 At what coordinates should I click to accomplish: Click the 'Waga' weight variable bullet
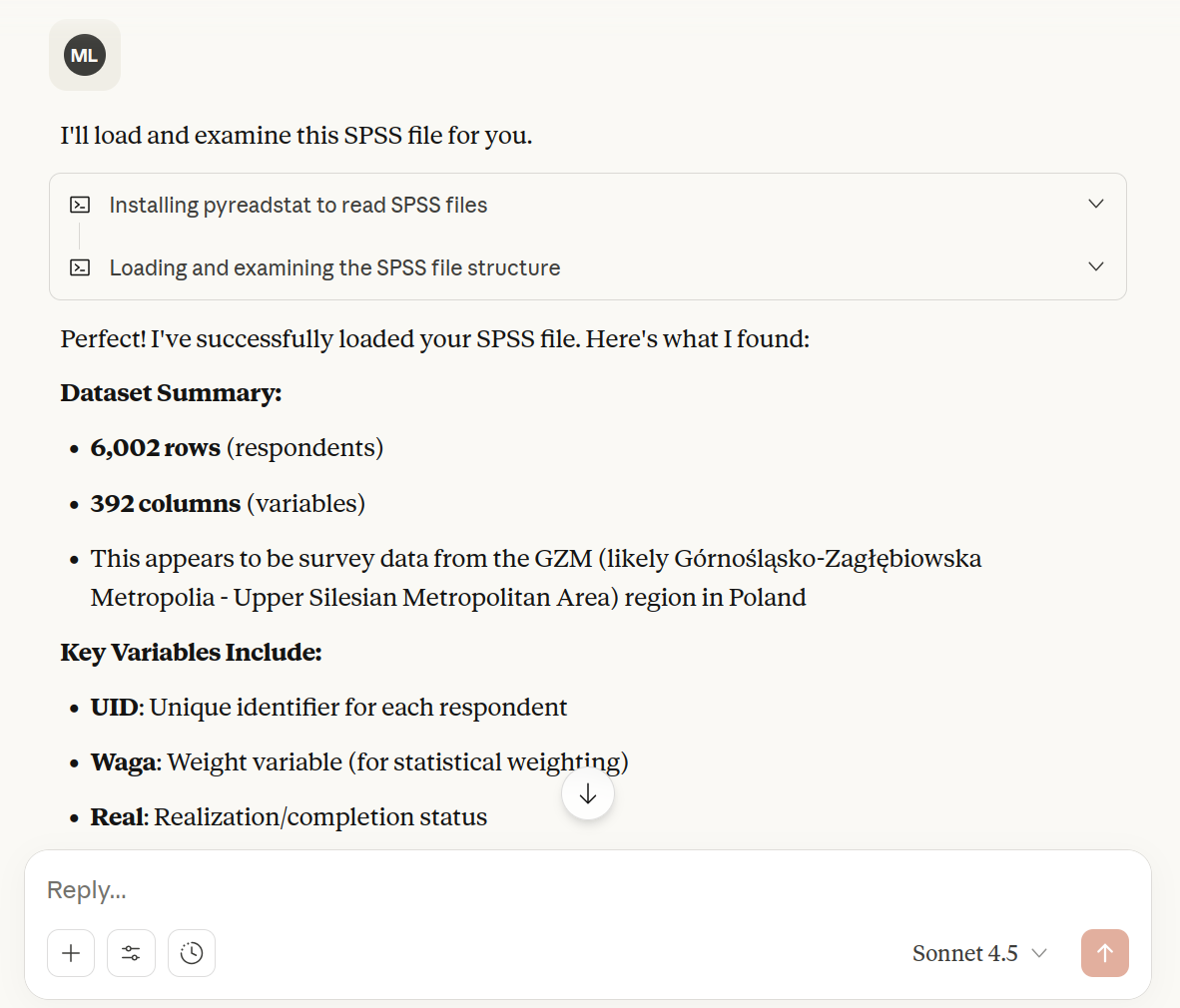[x=124, y=762]
